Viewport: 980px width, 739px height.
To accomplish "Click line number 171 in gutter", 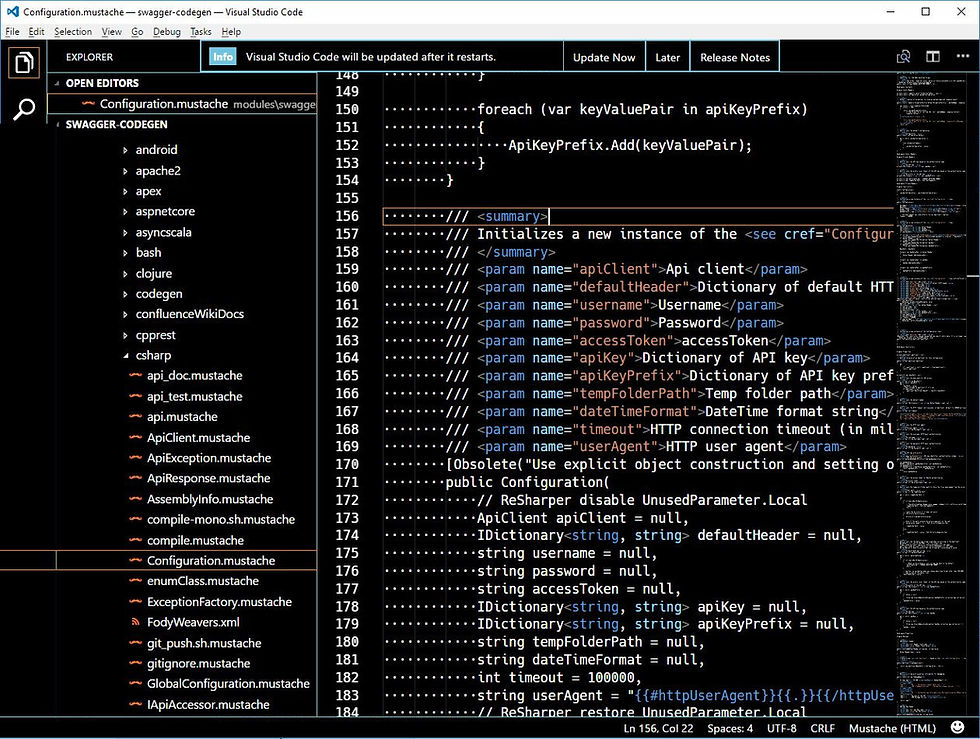I will pyautogui.click(x=347, y=483).
